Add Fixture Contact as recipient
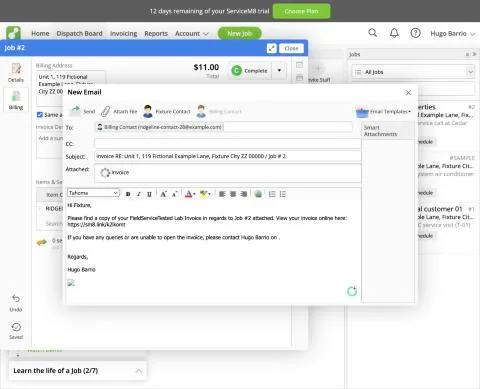 pyautogui.click(x=167, y=111)
